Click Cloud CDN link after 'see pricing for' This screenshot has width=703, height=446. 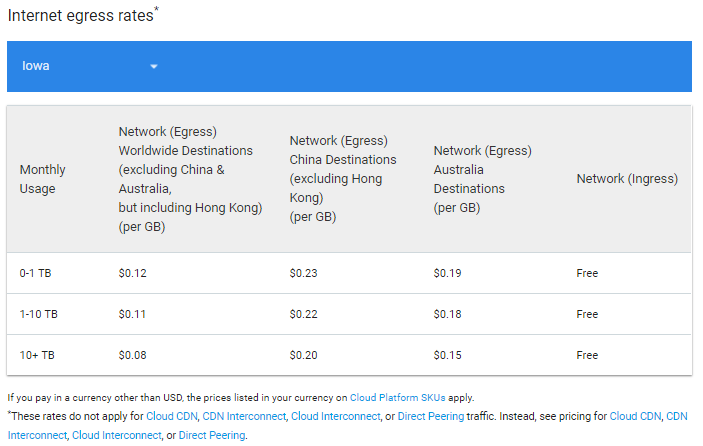click(x=635, y=416)
